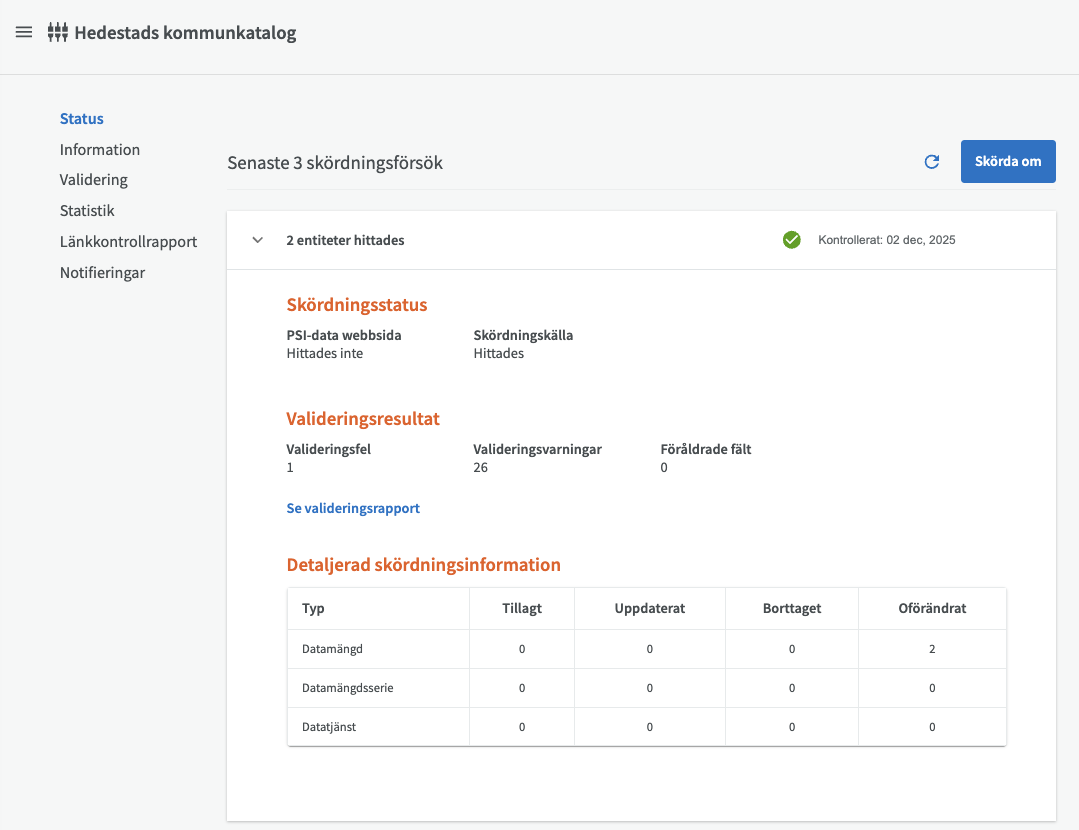Switch to the Statistik page

click(x=87, y=211)
